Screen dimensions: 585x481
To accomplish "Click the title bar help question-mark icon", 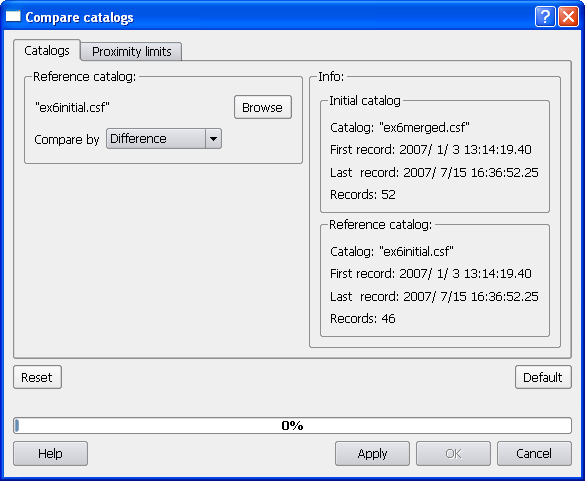I will pos(545,17).
